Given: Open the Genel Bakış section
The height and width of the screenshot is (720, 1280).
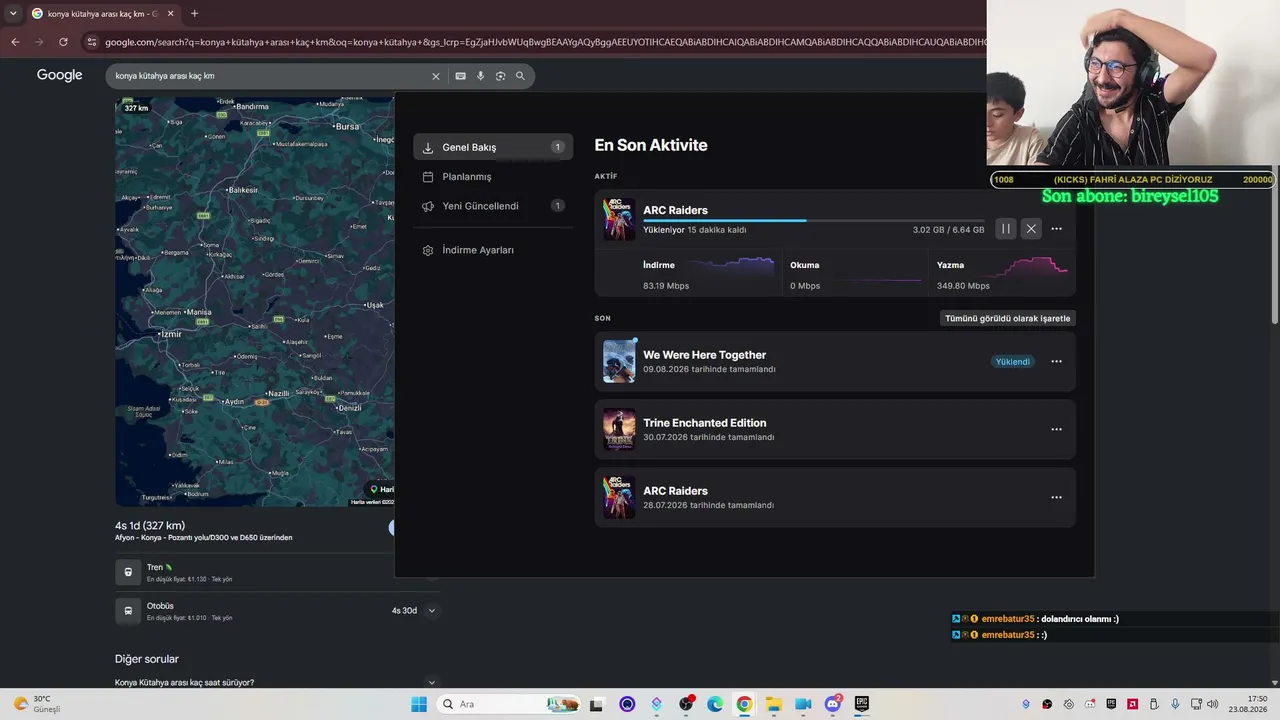Looking at the screenshot, I should [x=493, y=147].
